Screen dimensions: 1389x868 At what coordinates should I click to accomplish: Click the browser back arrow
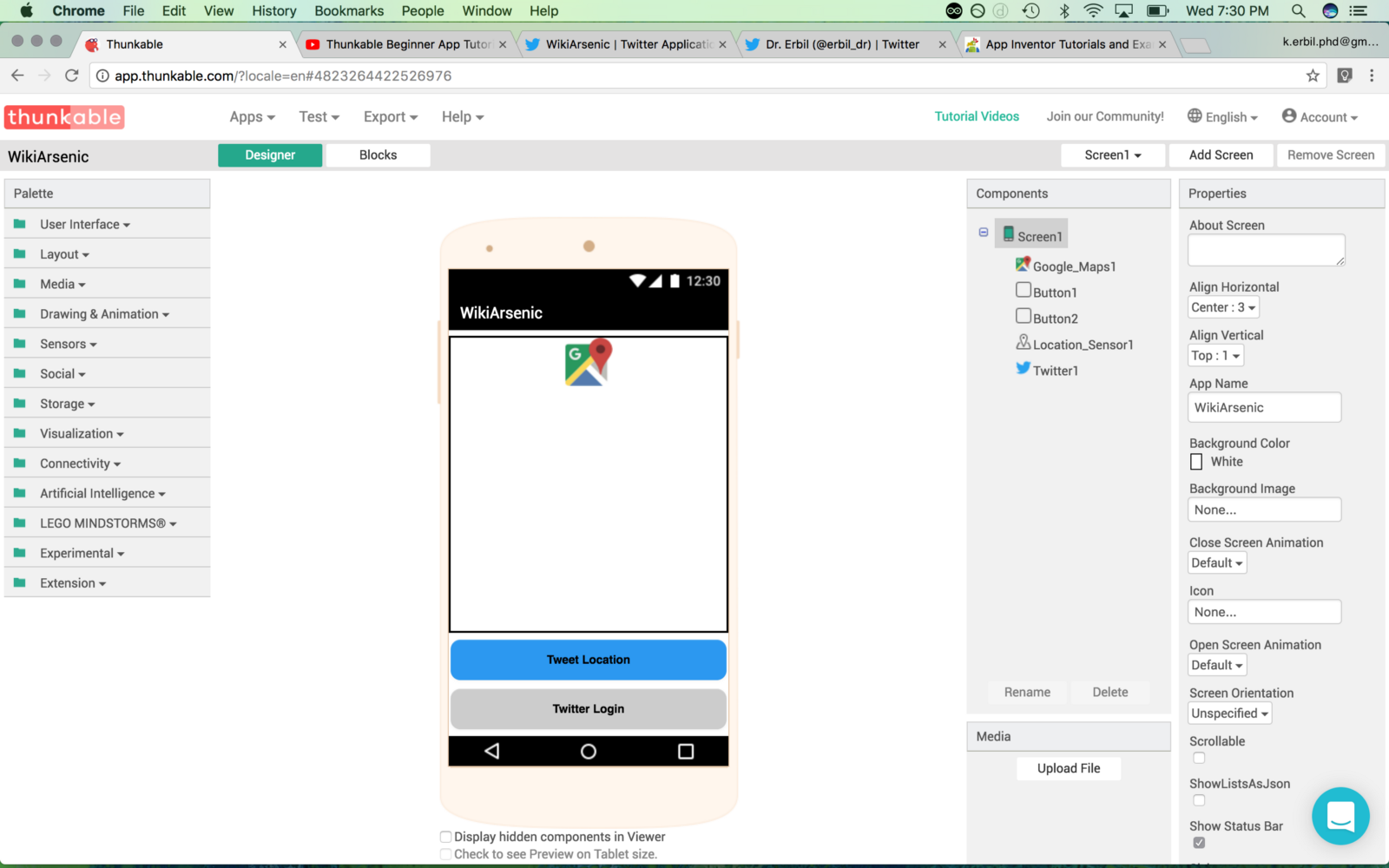click(x=17, y=76)
